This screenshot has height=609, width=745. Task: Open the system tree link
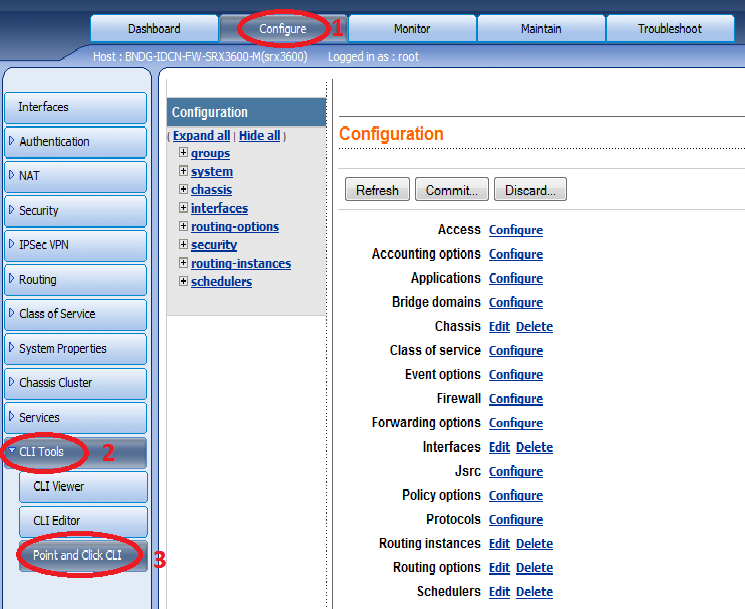tap(212, 171)
